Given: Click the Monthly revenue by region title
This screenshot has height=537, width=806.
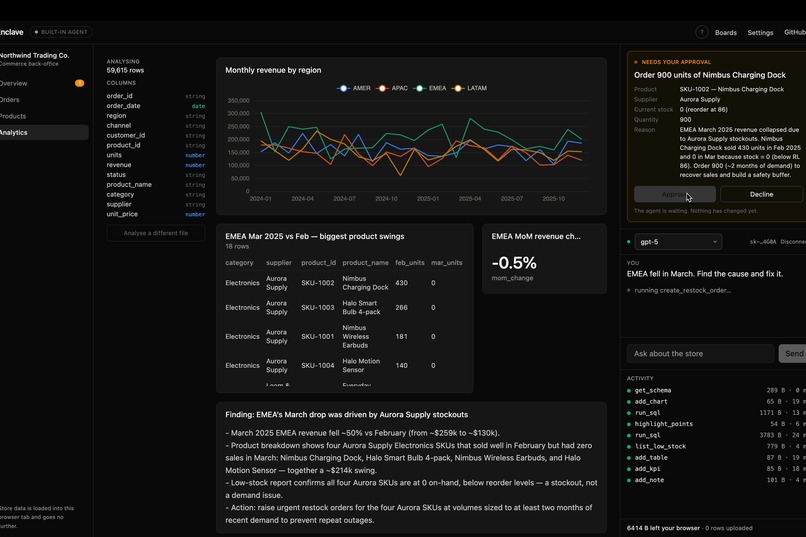Looking at the screenshot, I should (273, 70).
